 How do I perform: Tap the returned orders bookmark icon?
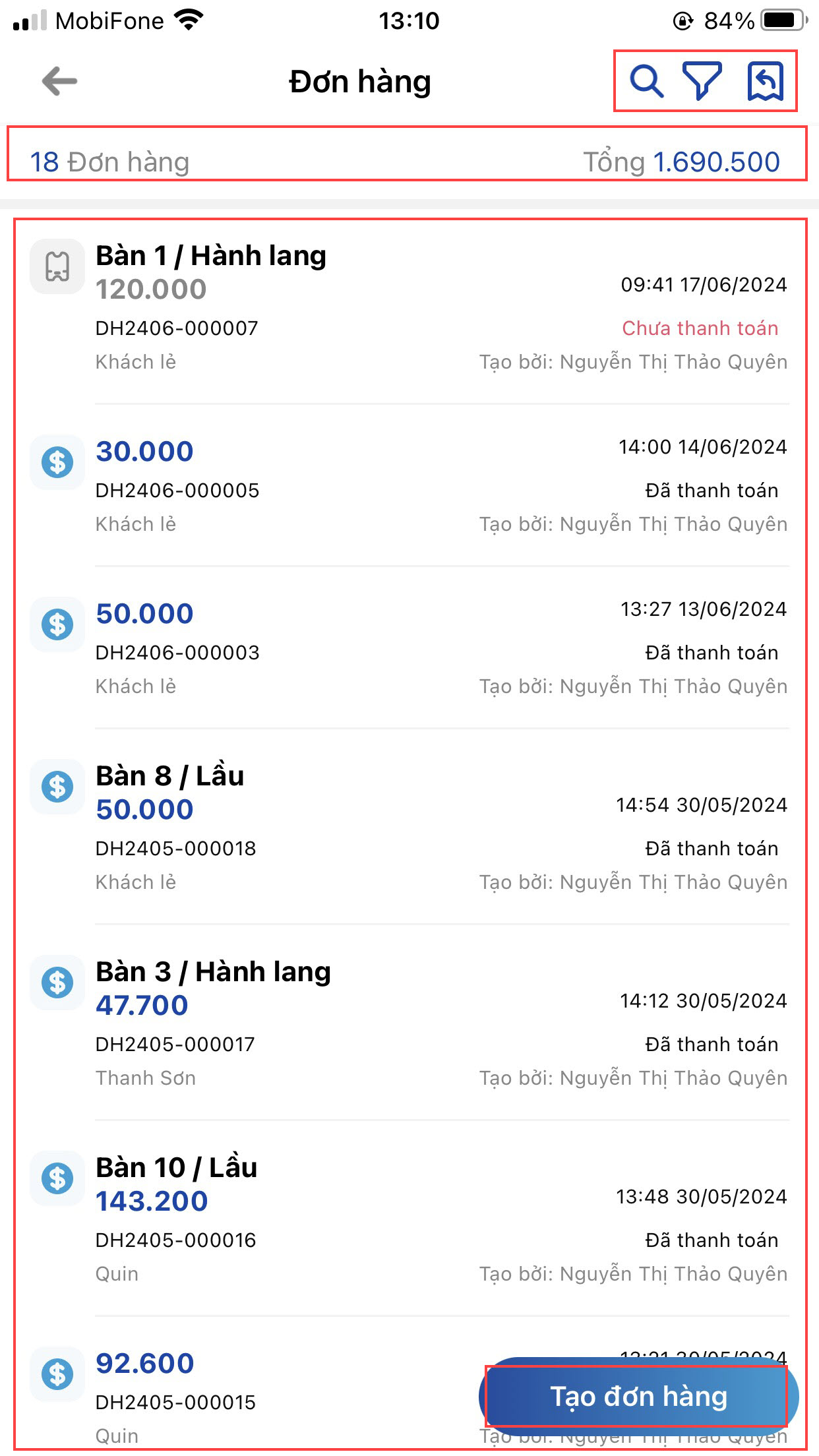coord(765,81)
